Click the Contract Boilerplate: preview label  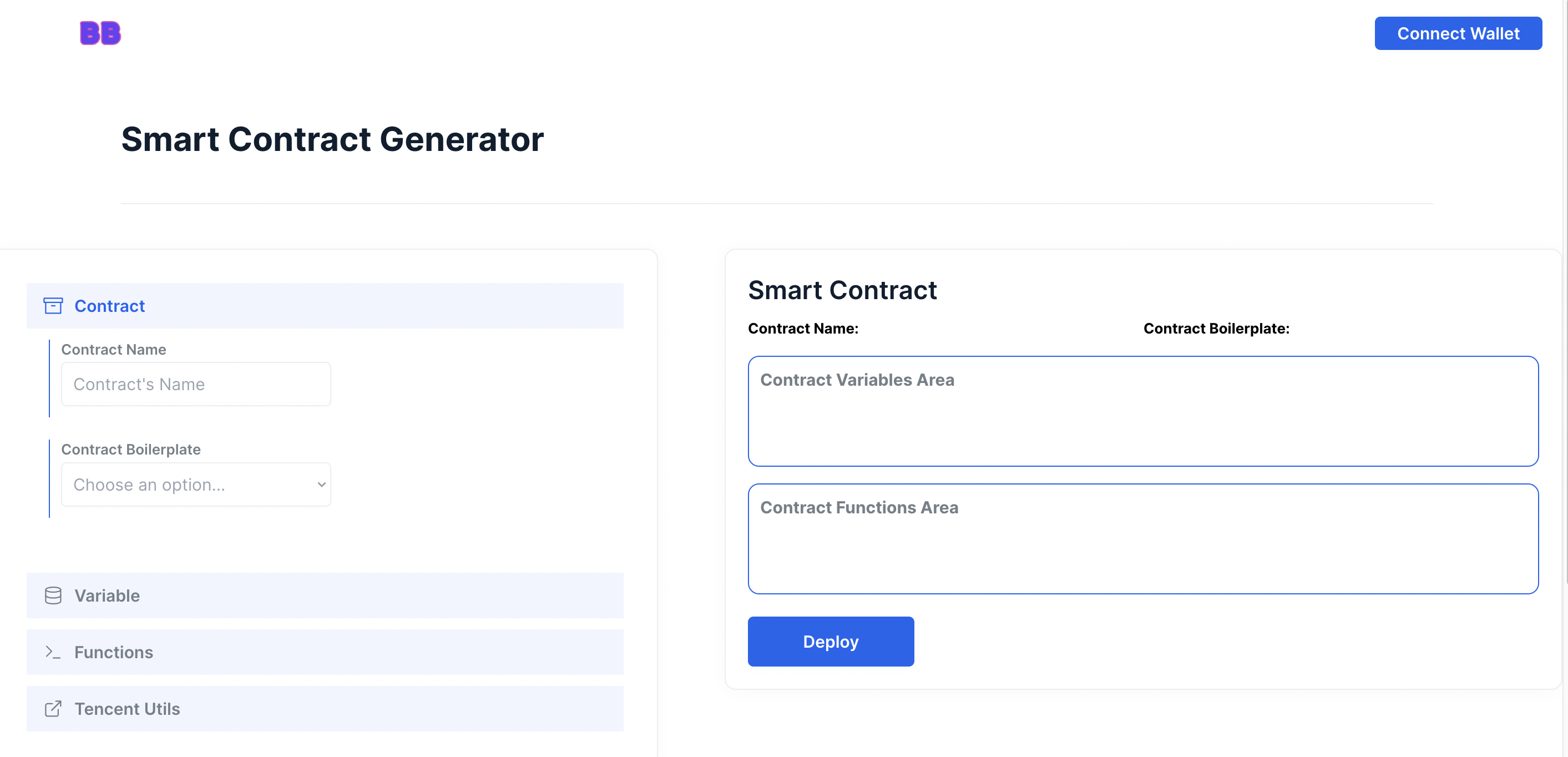click(x=1216, y=329)
